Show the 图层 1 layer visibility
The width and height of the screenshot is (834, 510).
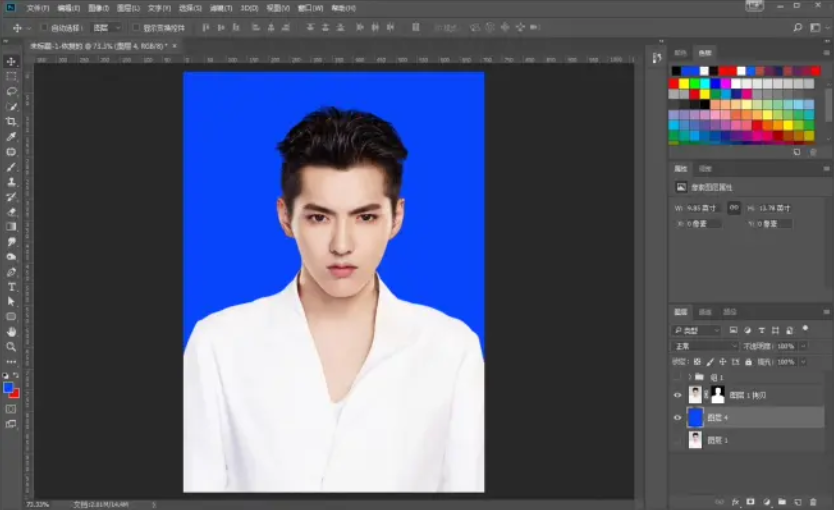click(x=677, y=440)
